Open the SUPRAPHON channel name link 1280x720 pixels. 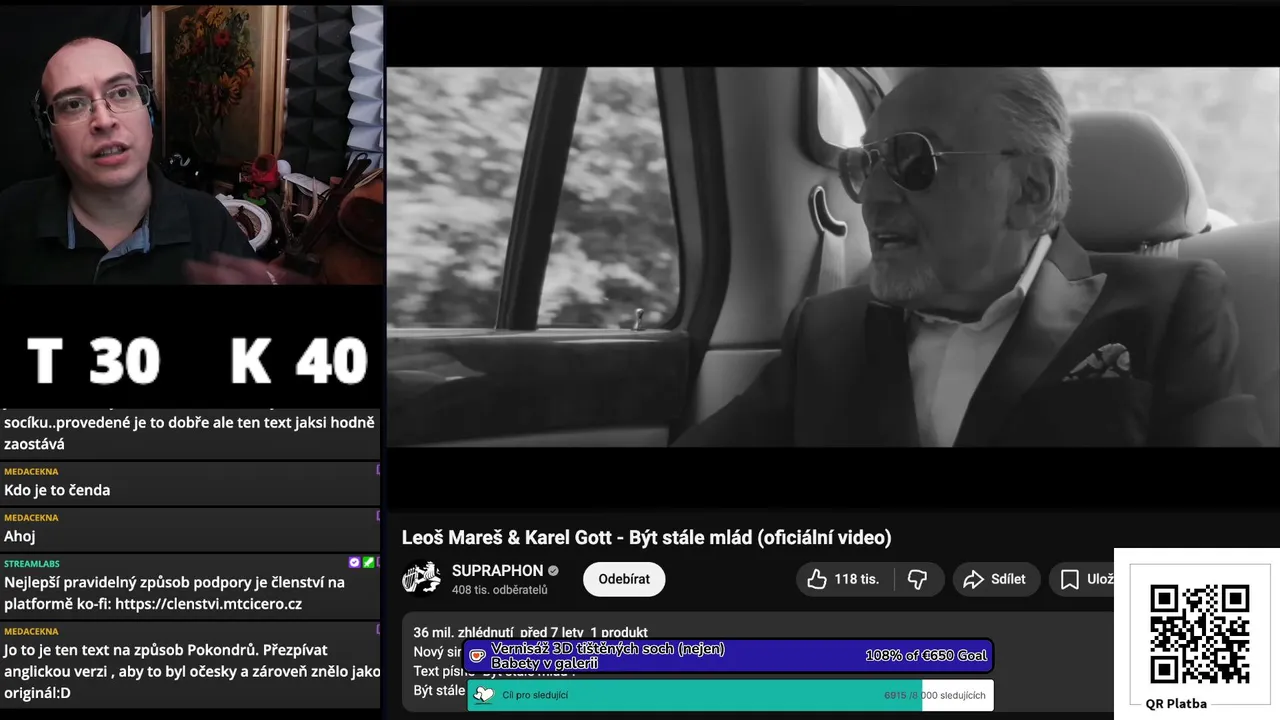(x=497, y=571)
